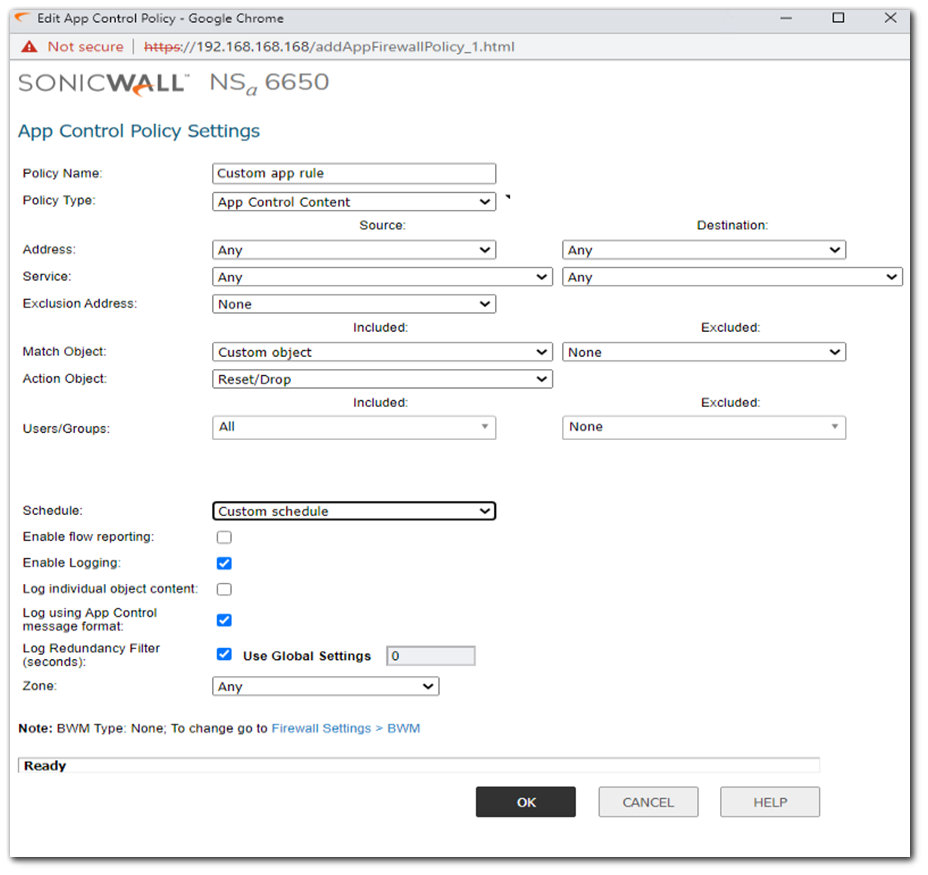Open the Excluded Users/Groups selector
The height and width of the screenshot is (875, 928).
(704, 427)
